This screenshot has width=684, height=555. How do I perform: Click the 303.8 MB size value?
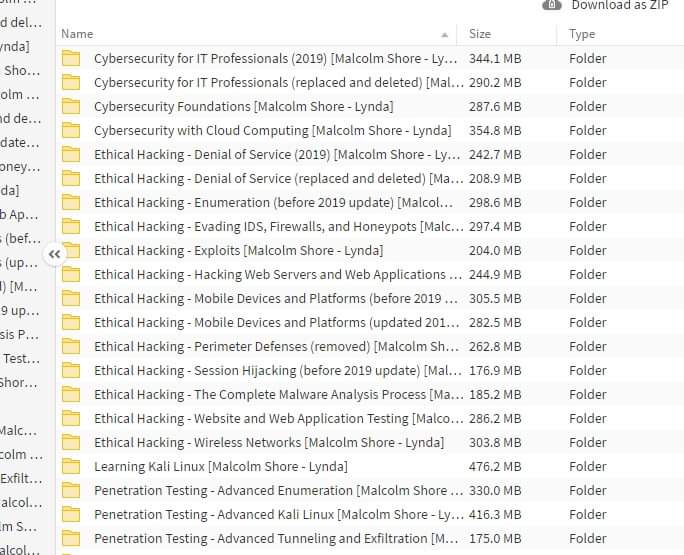(x=495, y=442)
